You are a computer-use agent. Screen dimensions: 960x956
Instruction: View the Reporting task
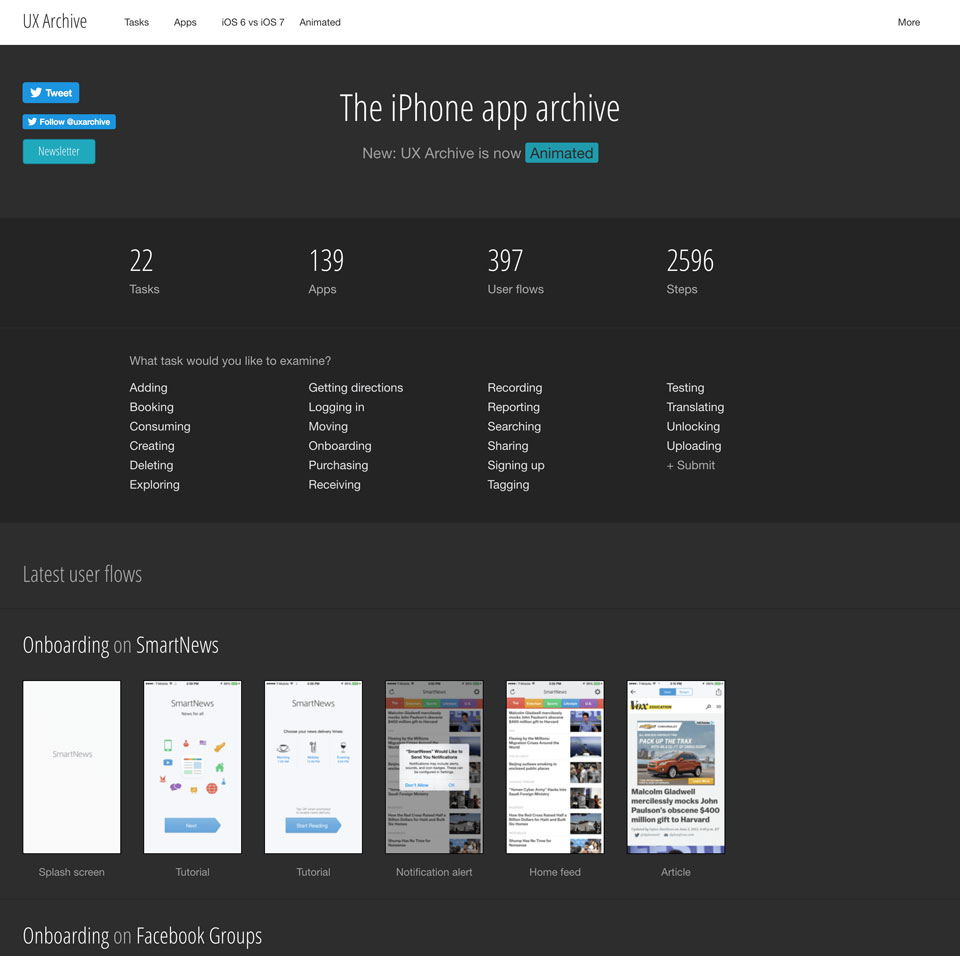514,407
